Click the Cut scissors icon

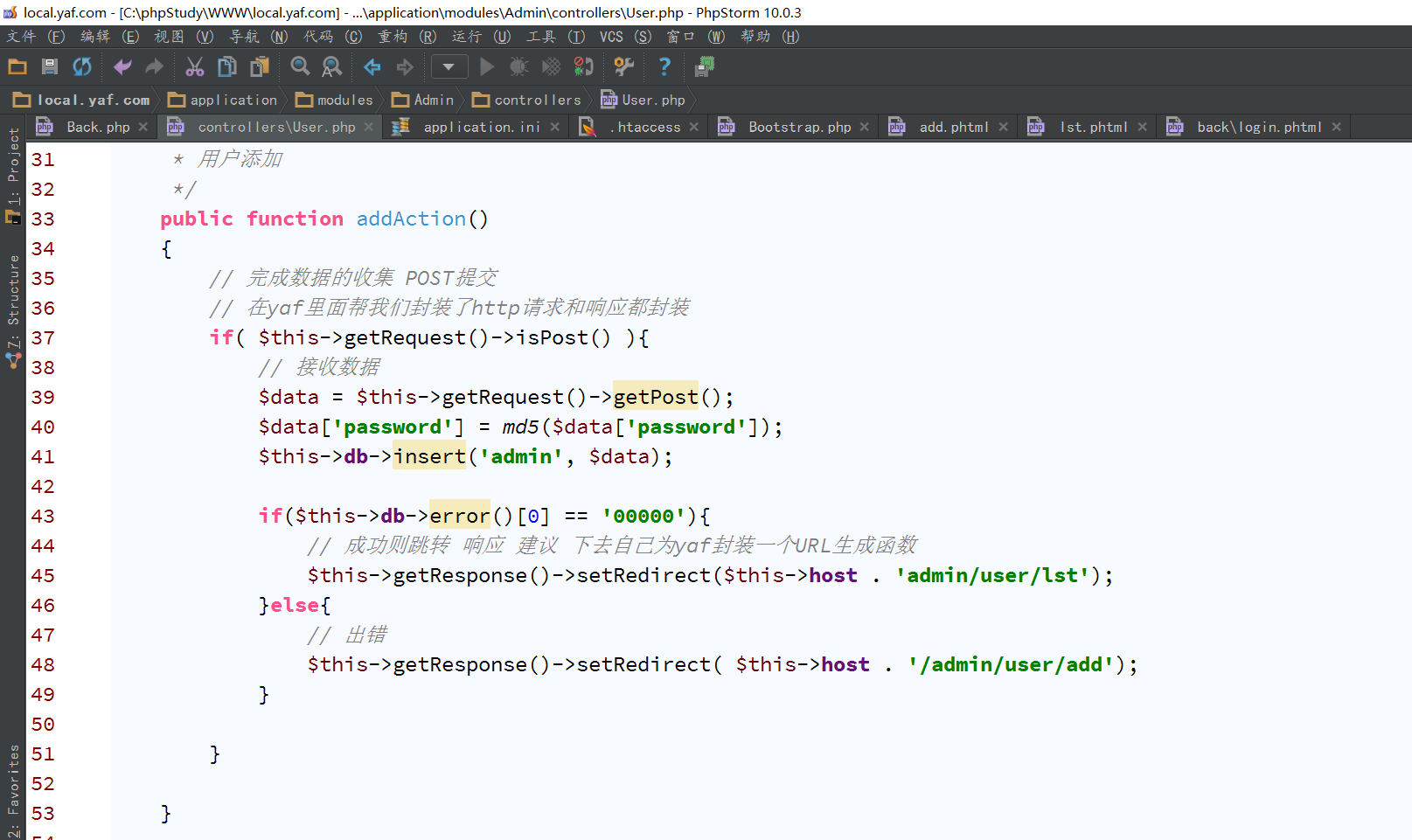tap(194, 66)
